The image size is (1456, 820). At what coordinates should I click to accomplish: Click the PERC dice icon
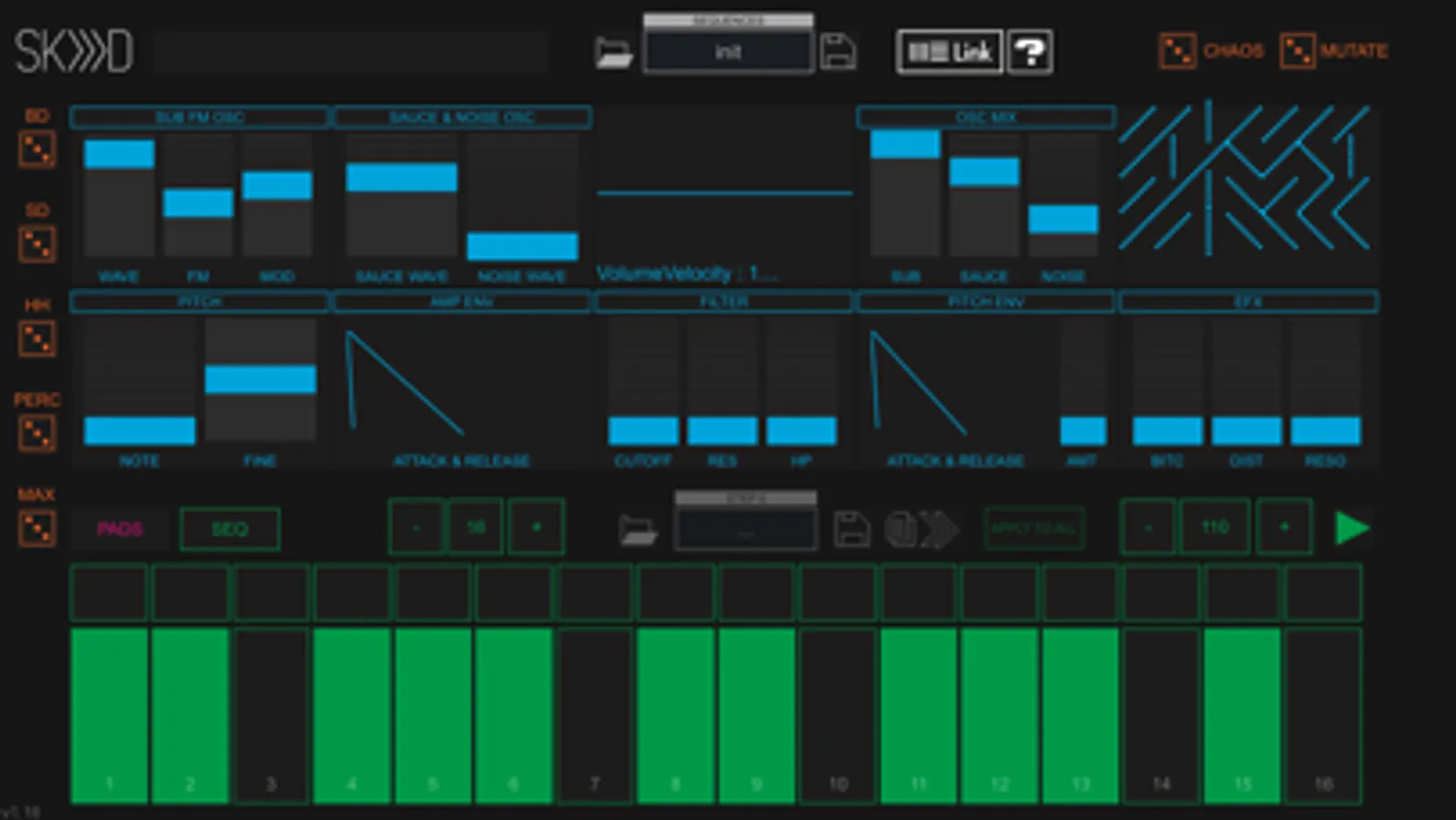pyautogui.click(x=36, y=434)
